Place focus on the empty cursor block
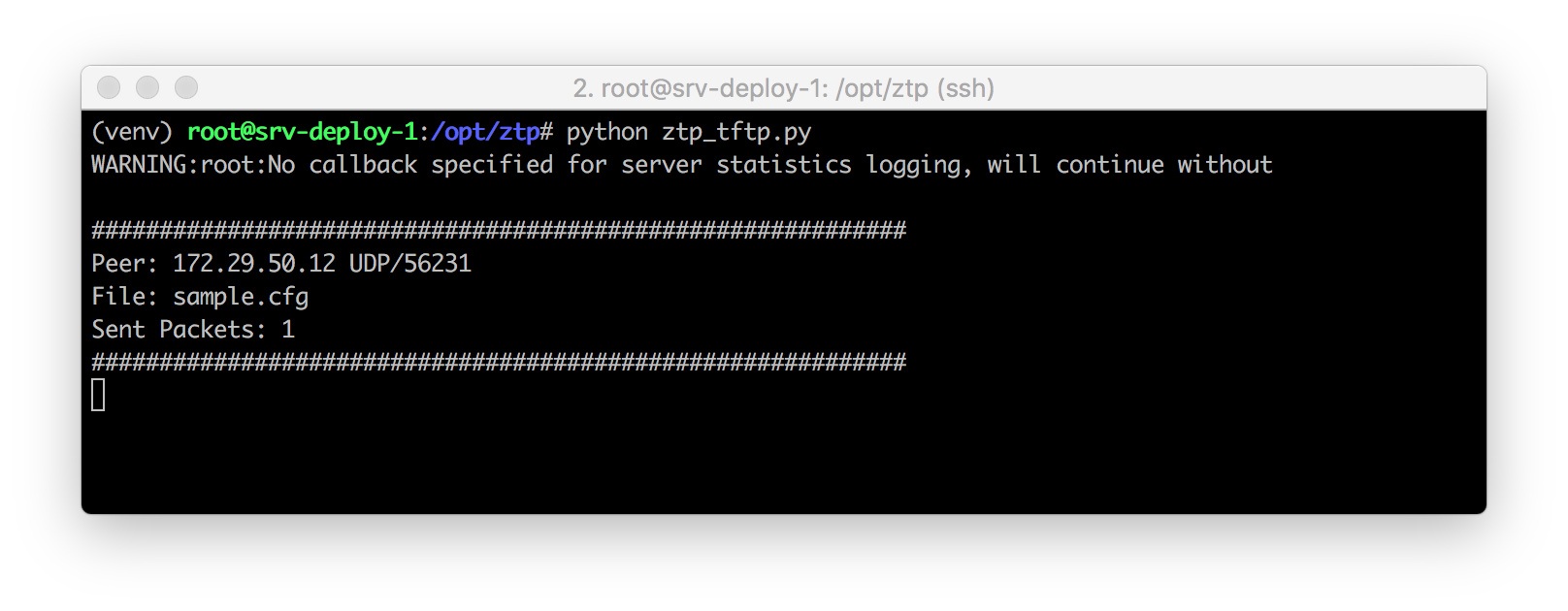 coord(96,397)
